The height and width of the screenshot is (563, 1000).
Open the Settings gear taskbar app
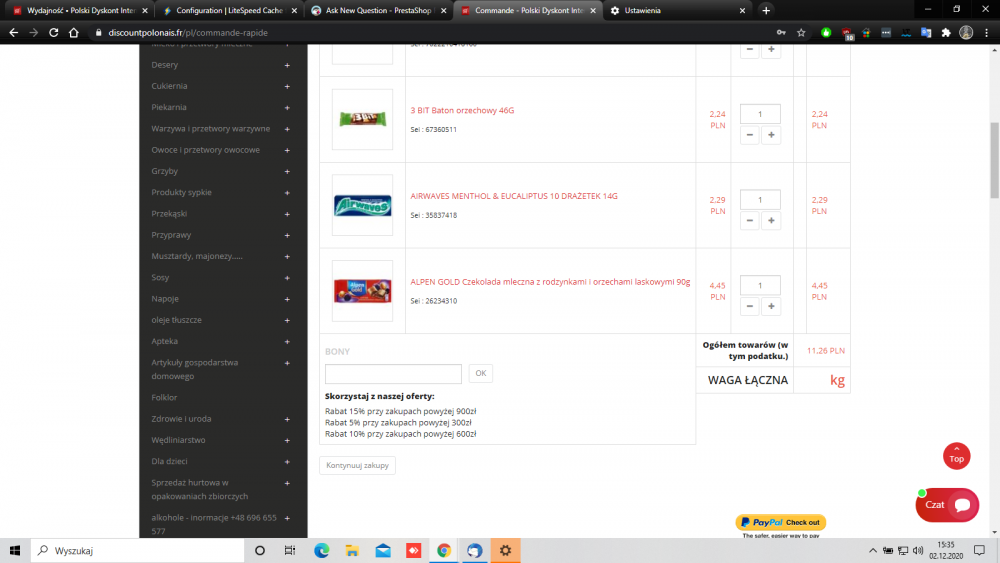point(505,550)
